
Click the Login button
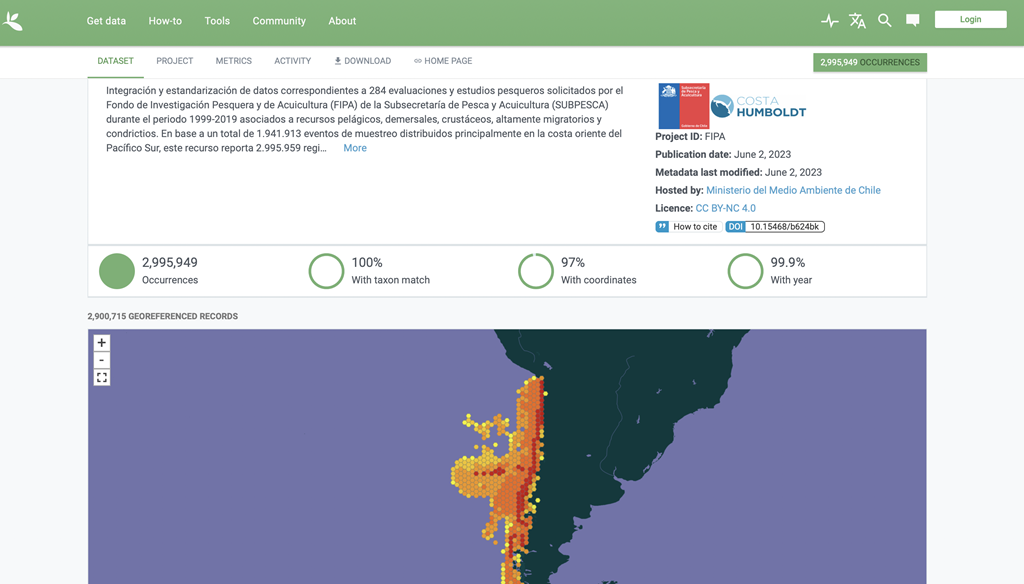(x=970, y=20)
